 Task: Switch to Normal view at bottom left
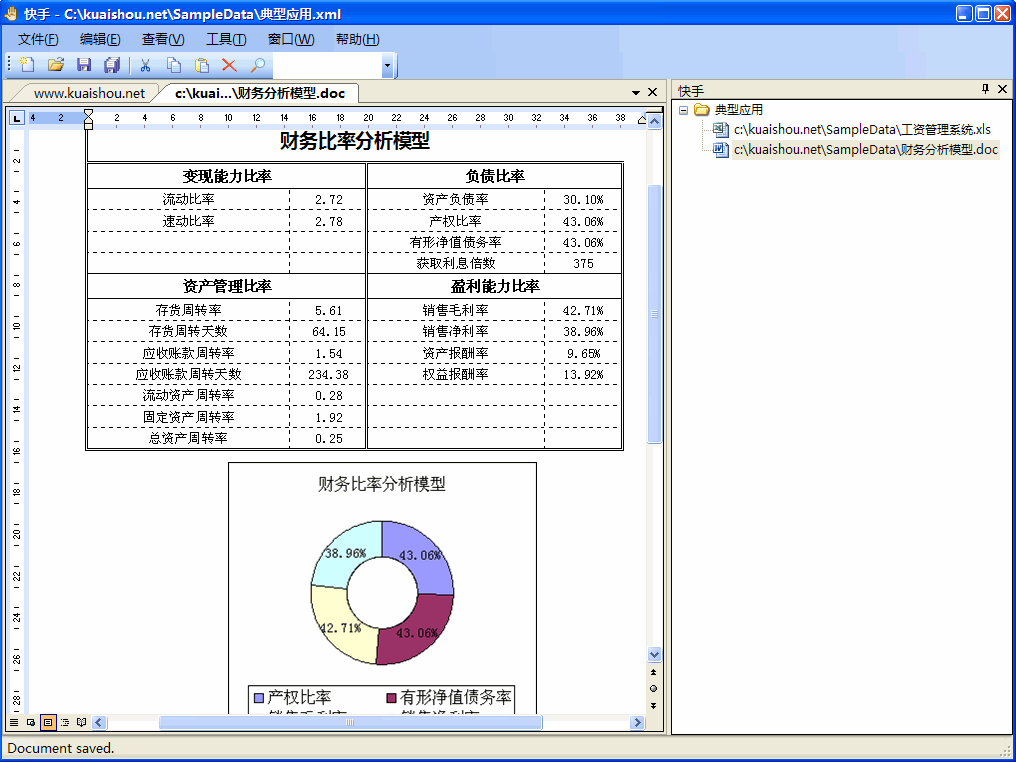click(x=14, y=722)
